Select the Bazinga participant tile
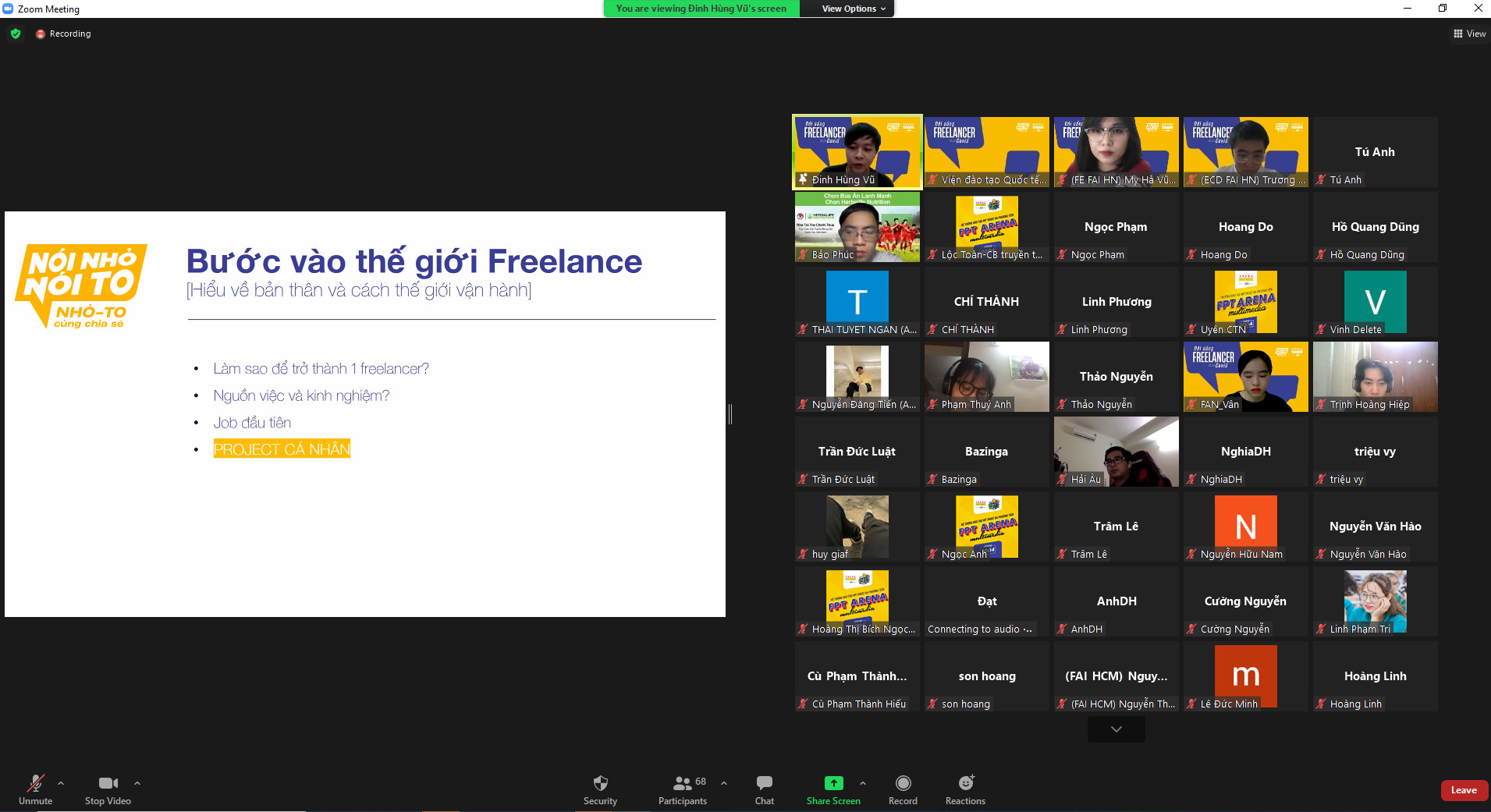 pos(987,452)
